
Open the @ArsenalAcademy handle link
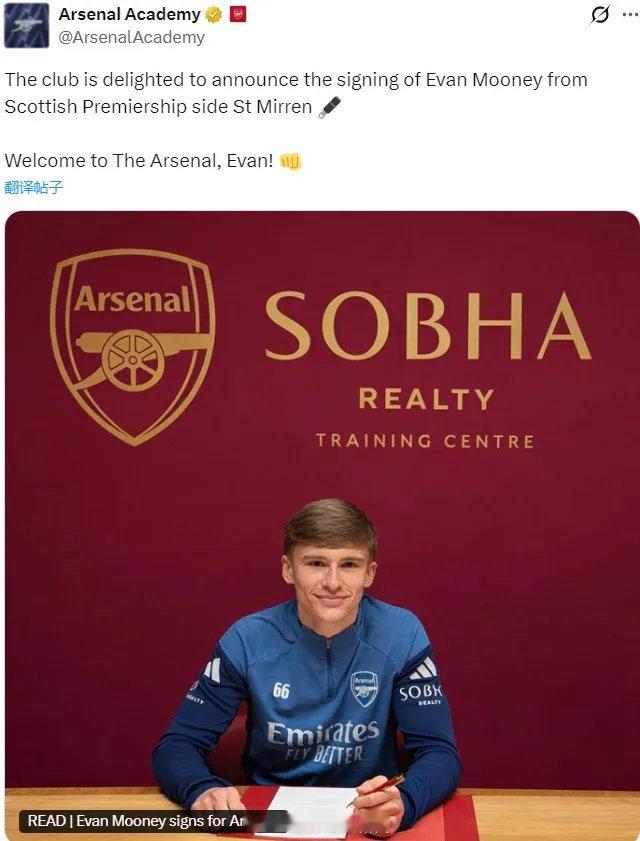click(131, 38)
